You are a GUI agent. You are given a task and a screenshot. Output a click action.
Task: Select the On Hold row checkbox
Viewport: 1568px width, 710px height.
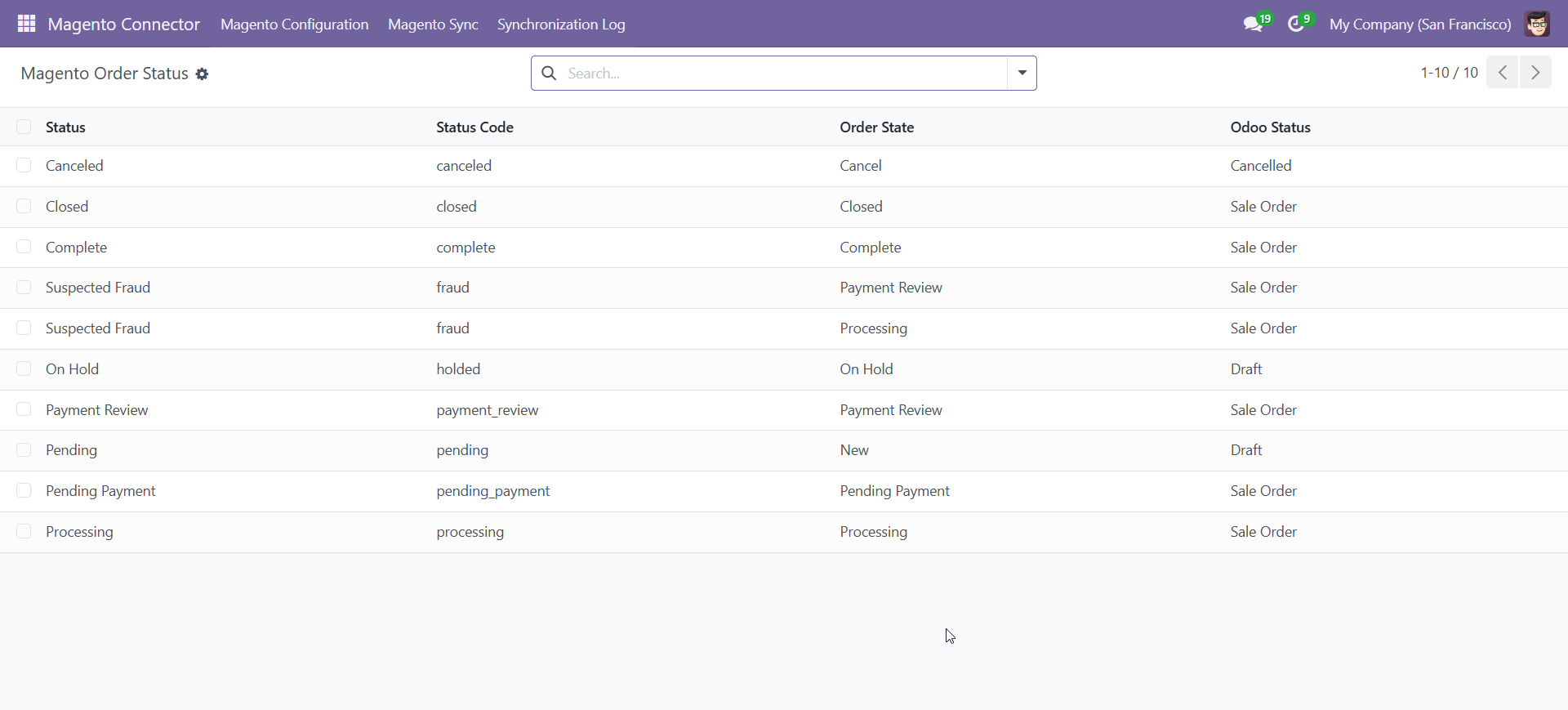pyautogui.click(x=24, y=369)
